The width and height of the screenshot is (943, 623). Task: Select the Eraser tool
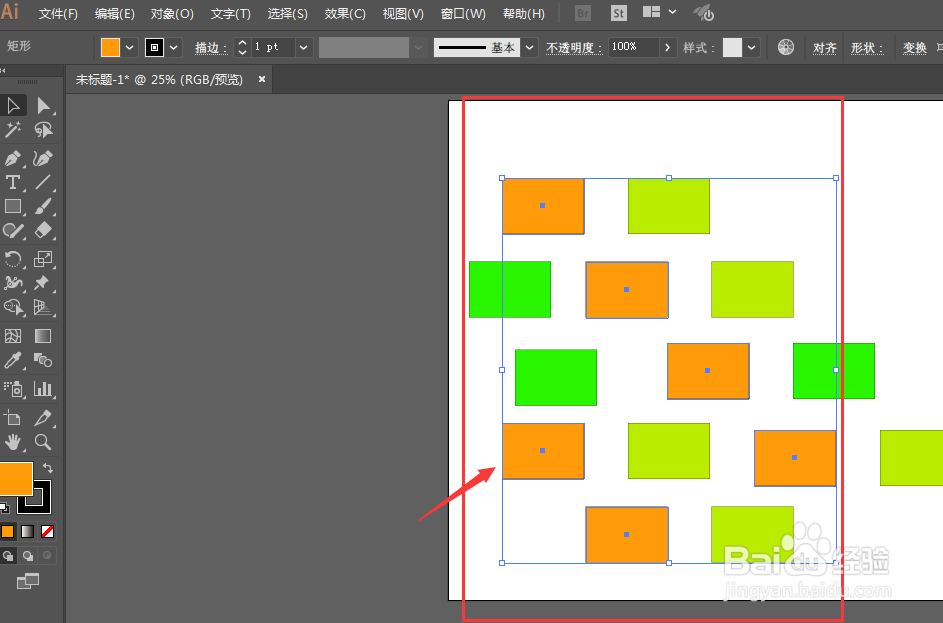pyautogui.click(x=43, y=230)
